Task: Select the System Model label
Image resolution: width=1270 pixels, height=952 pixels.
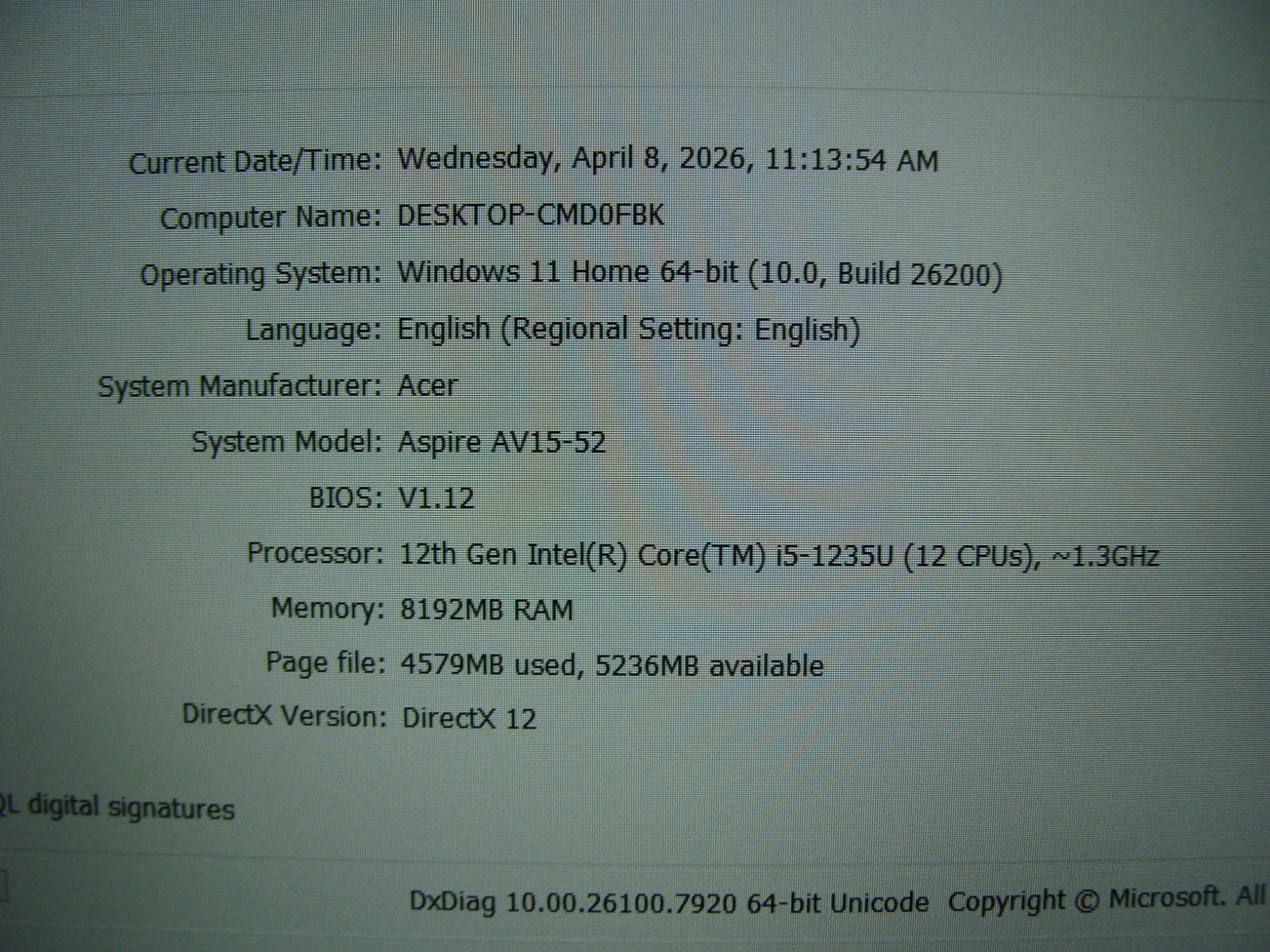Action: (x=287, y=442)
